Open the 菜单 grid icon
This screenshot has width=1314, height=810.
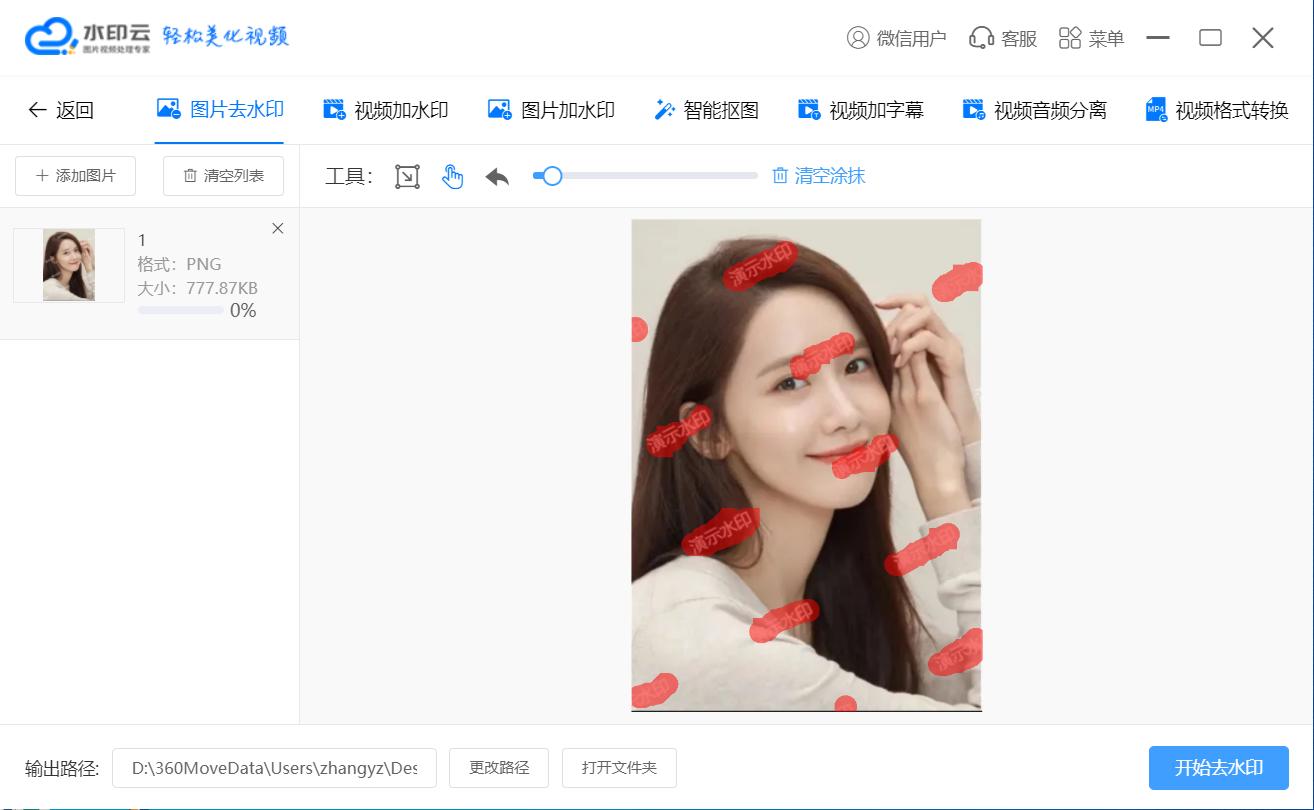point(1070,38)
